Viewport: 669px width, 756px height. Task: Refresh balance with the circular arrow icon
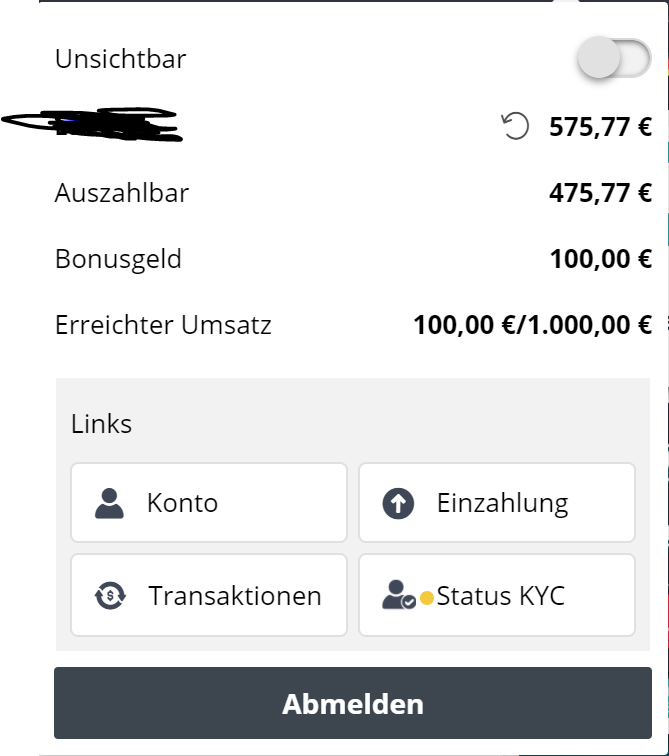[515, 126]
